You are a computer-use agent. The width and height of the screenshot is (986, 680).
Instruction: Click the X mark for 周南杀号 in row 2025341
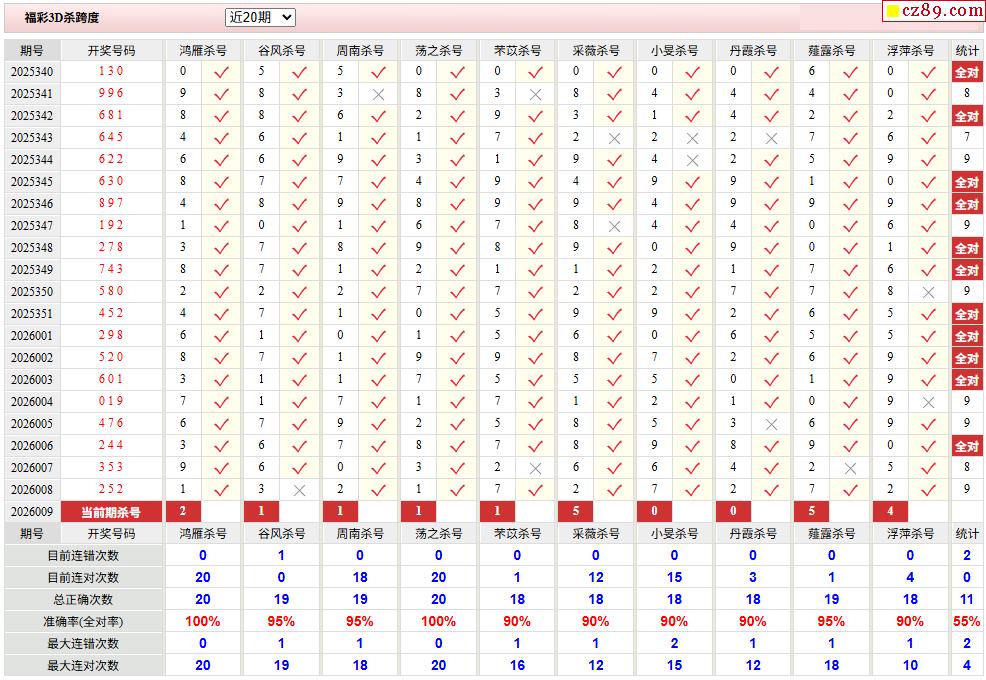click(378, 94)
